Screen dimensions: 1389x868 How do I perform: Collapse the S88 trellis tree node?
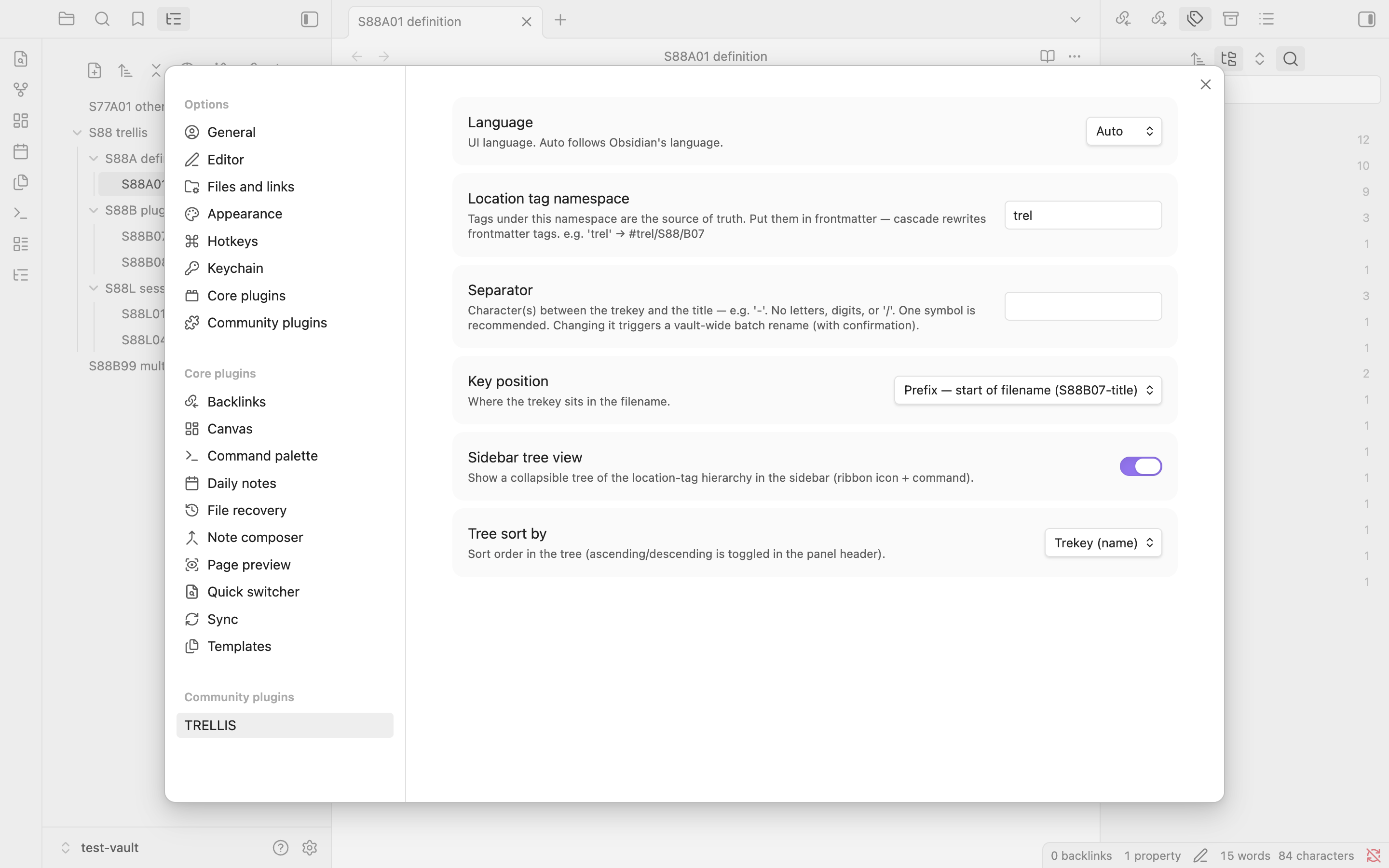(x=77, y=133)
